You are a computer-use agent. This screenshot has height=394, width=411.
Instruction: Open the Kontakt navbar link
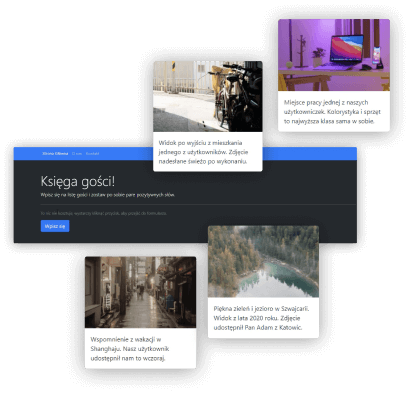coord(92,154)
